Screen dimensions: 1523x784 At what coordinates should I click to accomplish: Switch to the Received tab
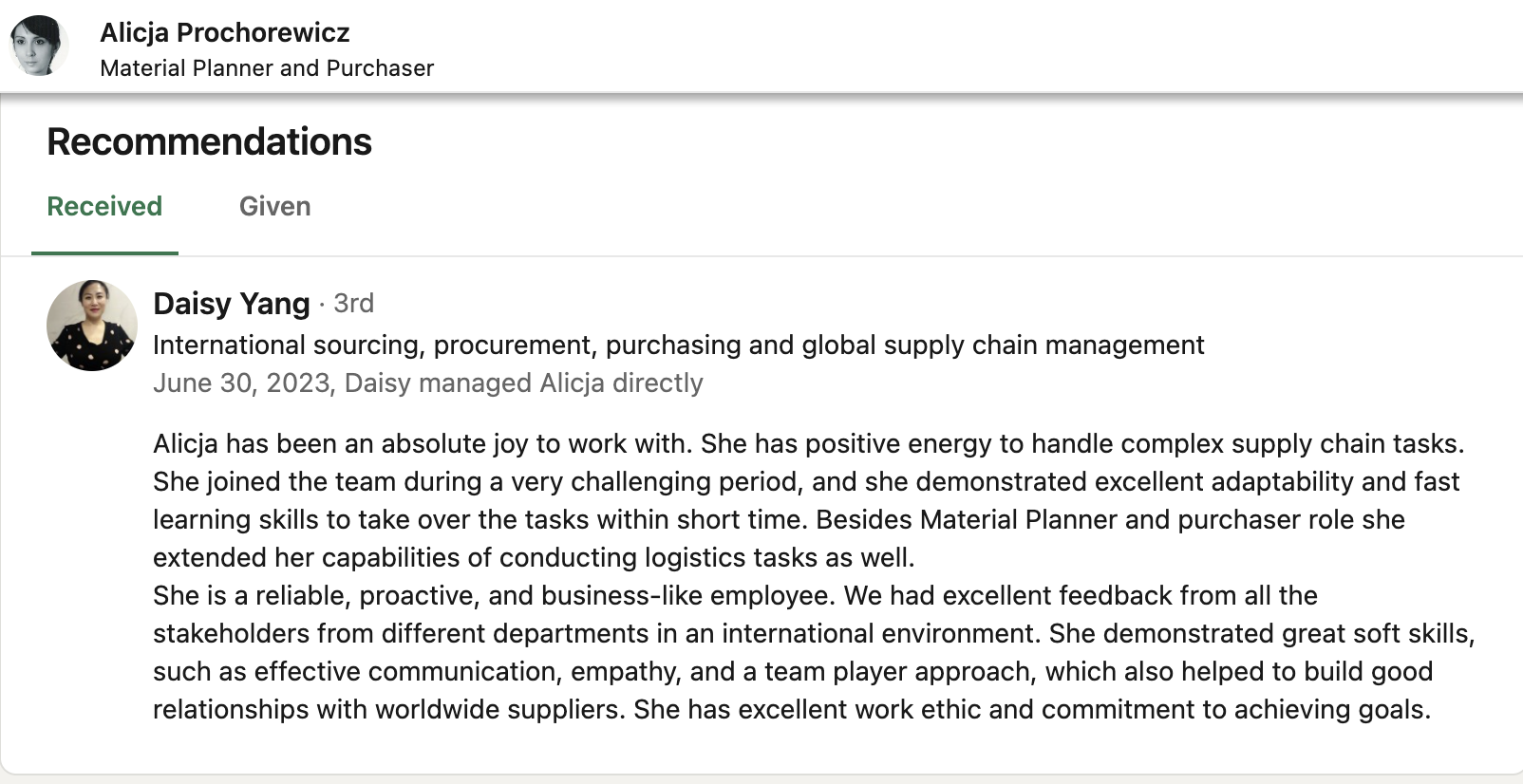coord(104,206)
